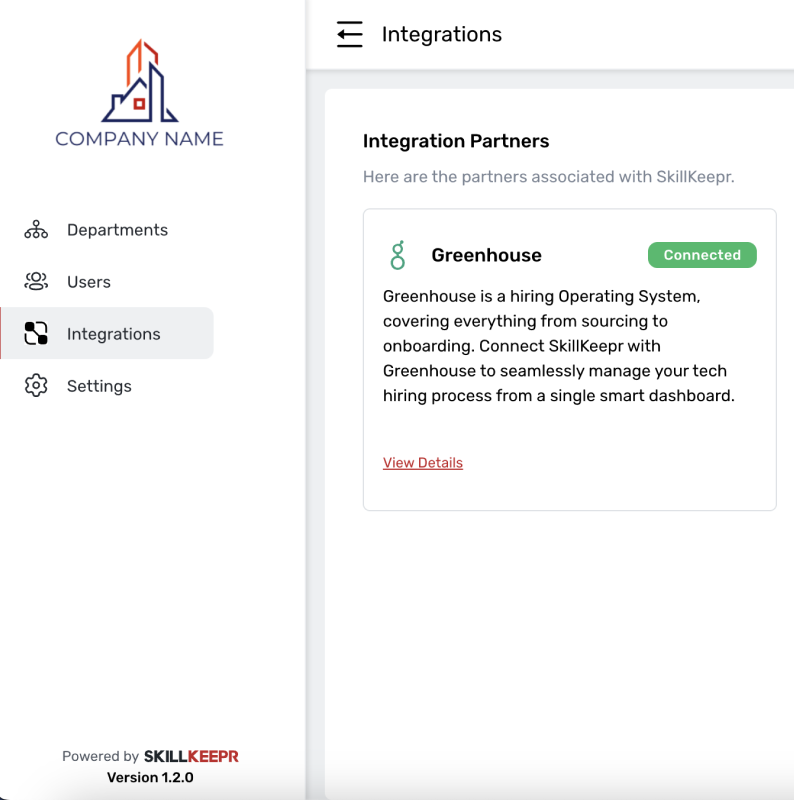This screenshot has width=794, height=800.
Task: Click the Integrations page title
Action: [x=442, y=34]
